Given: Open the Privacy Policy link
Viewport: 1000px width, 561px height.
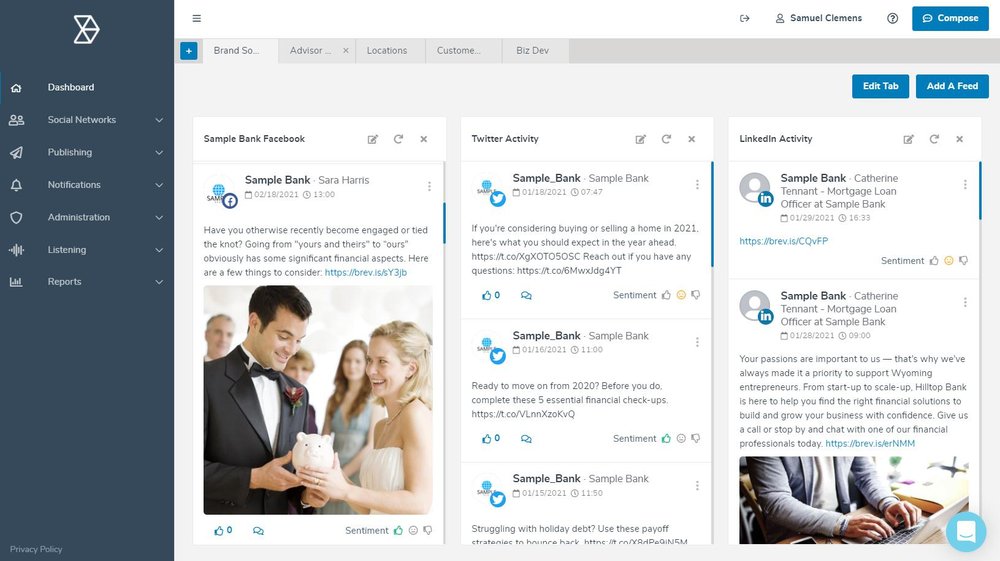Looking at the screenshot, I should (x=36, y=549).
